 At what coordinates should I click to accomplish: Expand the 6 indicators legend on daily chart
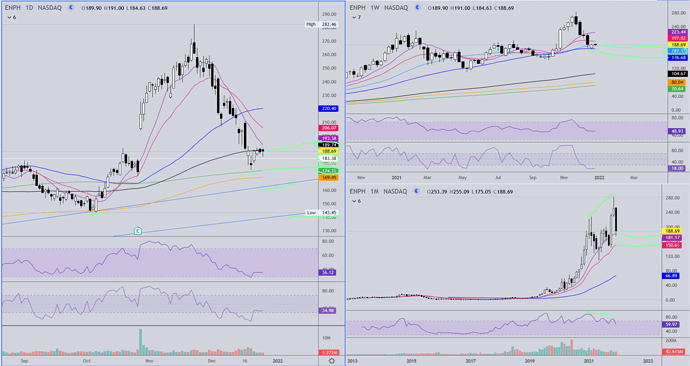point(9,17)
